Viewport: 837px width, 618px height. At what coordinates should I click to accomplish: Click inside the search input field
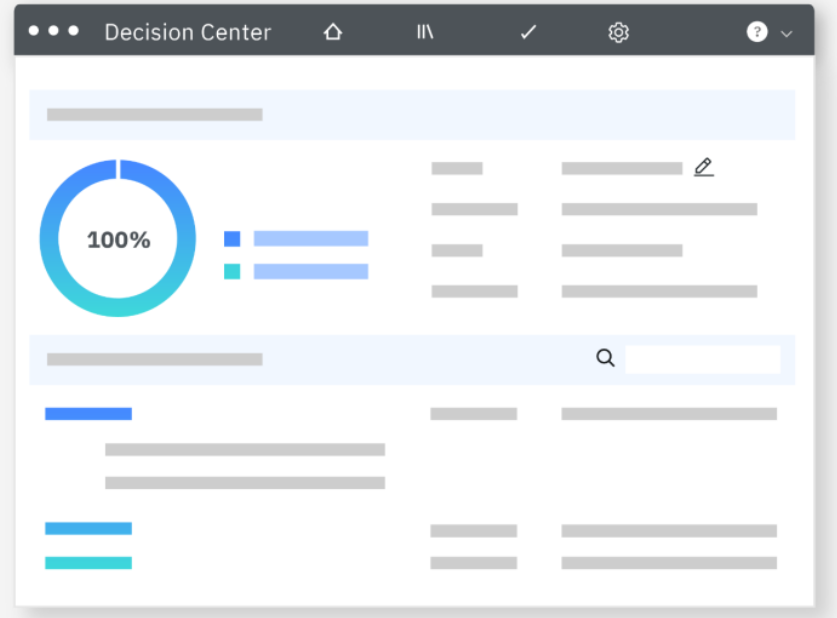pos(702,359)
